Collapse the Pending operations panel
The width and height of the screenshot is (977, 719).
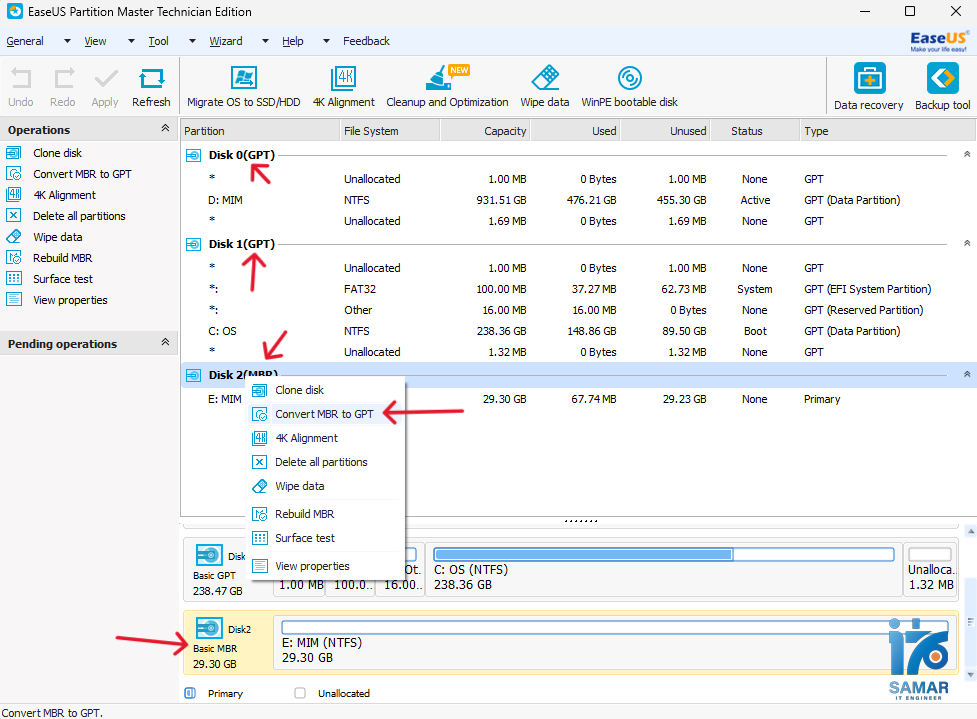pyautogui.click(x=164, y=342)
